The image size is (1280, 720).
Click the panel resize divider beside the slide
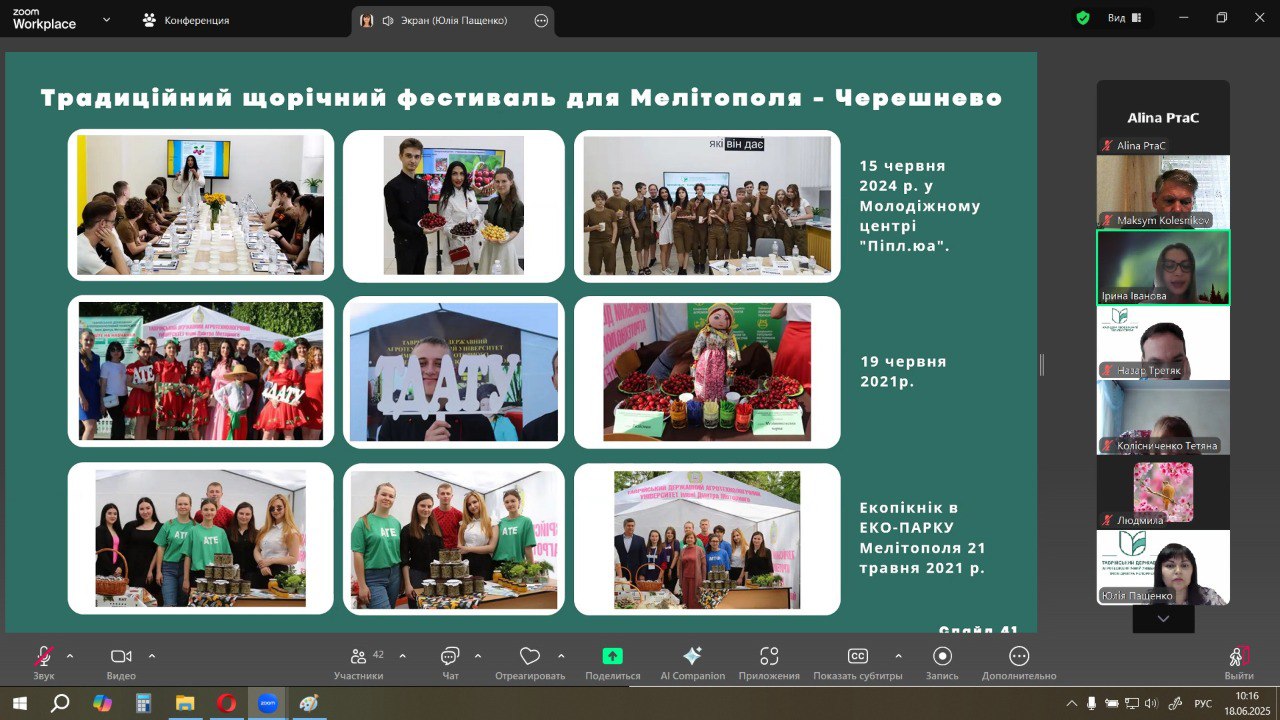point(1042,365)
